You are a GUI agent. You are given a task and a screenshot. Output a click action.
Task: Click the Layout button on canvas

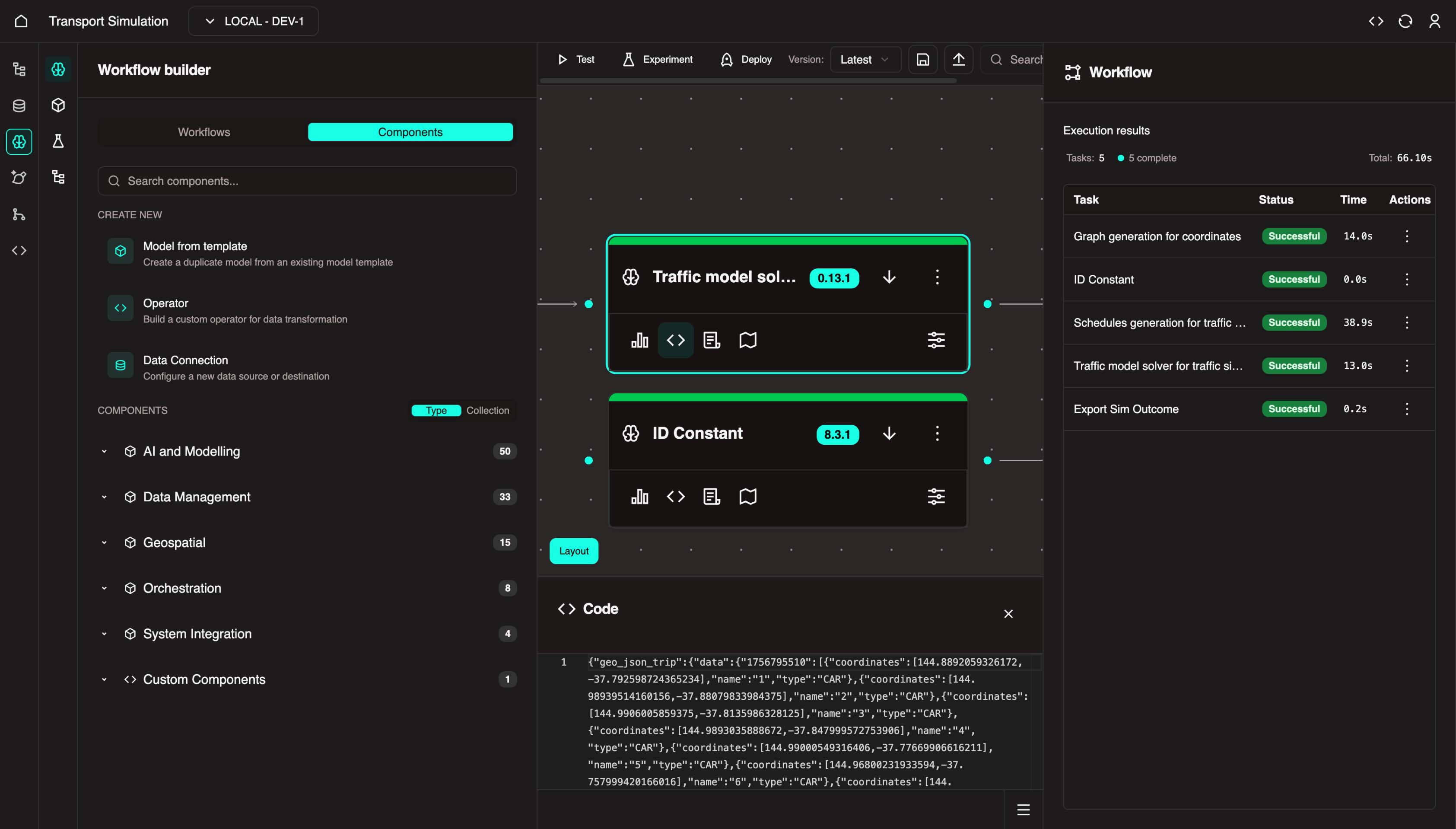click(x=573, y=551)
